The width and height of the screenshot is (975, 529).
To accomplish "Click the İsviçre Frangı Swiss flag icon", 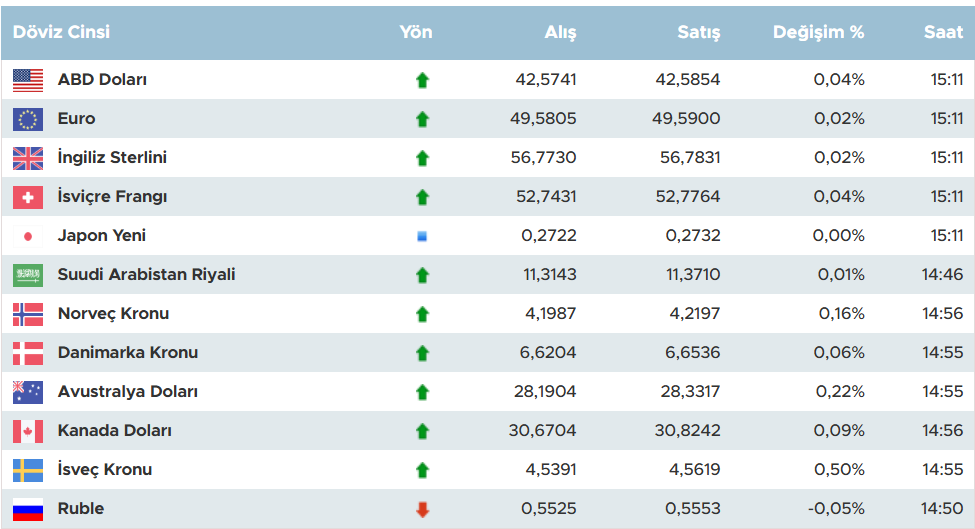I will [x=28, y=197].
